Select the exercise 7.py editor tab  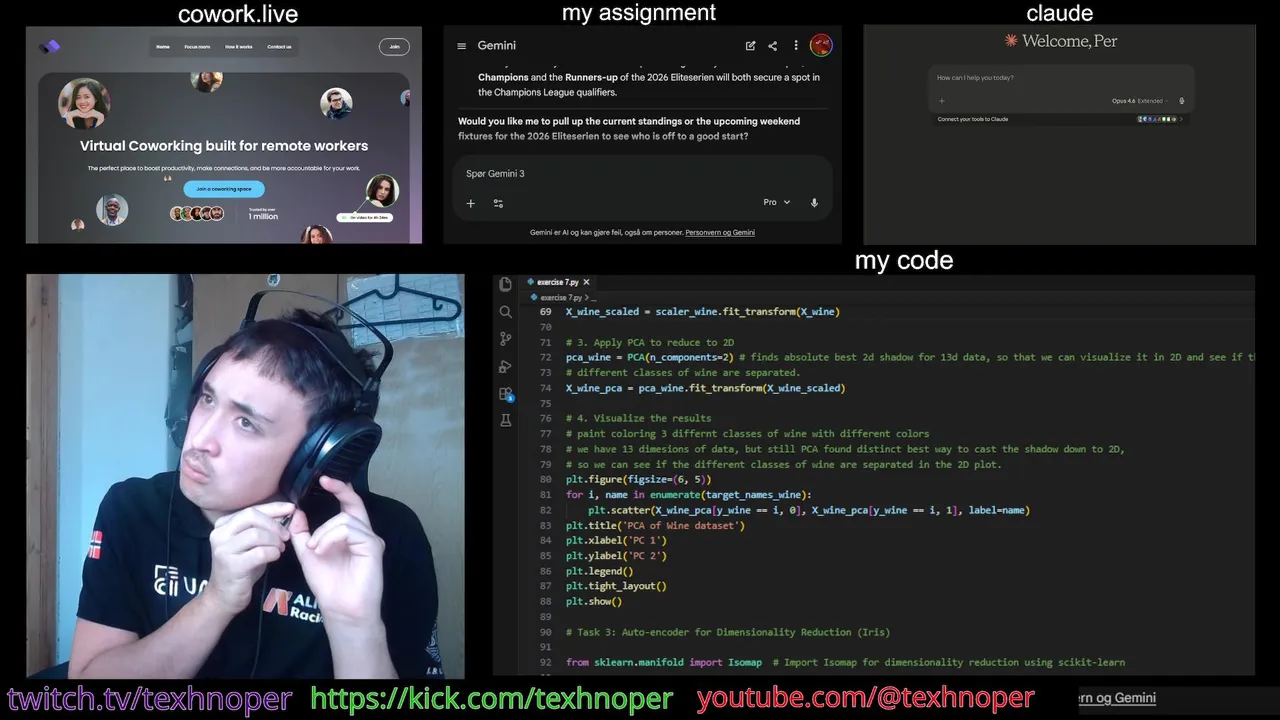pyautogui.click(x=560, y=282)
